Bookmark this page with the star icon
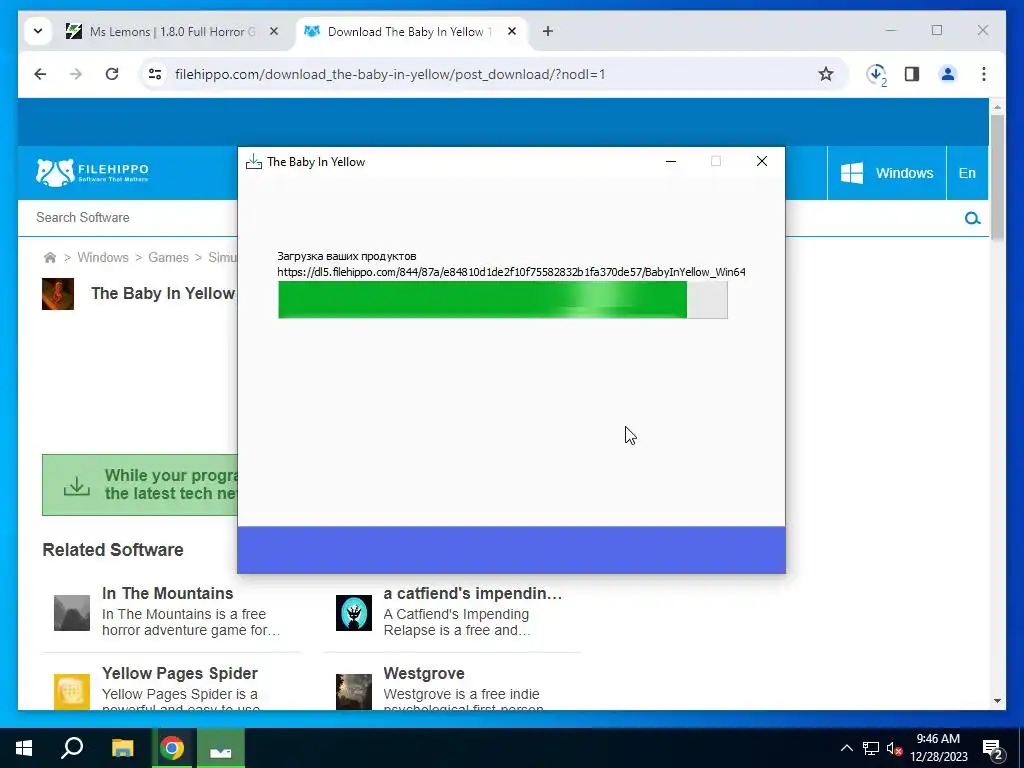The image size is (1024, 768). (x=825, y=74)
